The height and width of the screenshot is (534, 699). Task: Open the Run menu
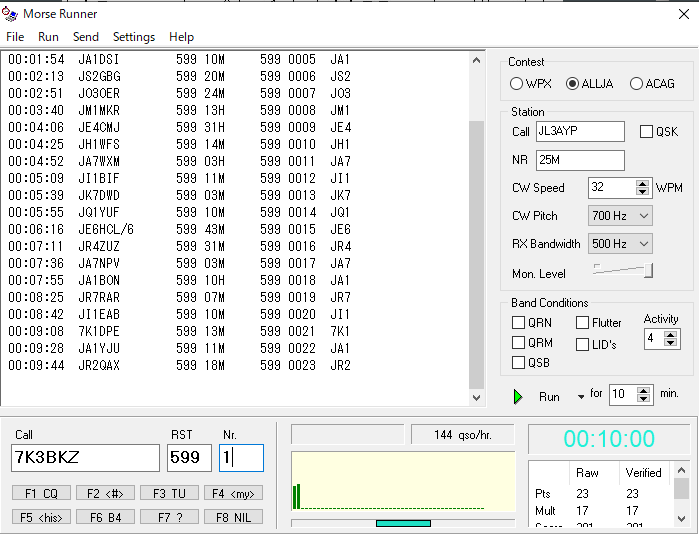pos(48,37)
